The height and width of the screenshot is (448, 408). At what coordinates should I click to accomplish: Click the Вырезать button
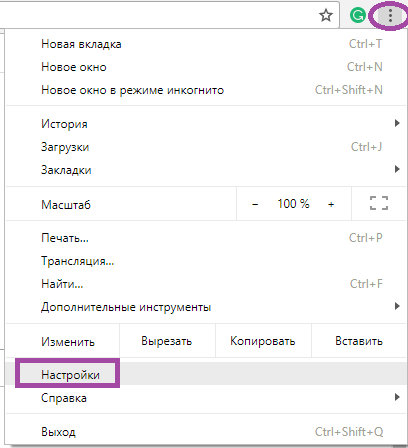pos(167,341)
